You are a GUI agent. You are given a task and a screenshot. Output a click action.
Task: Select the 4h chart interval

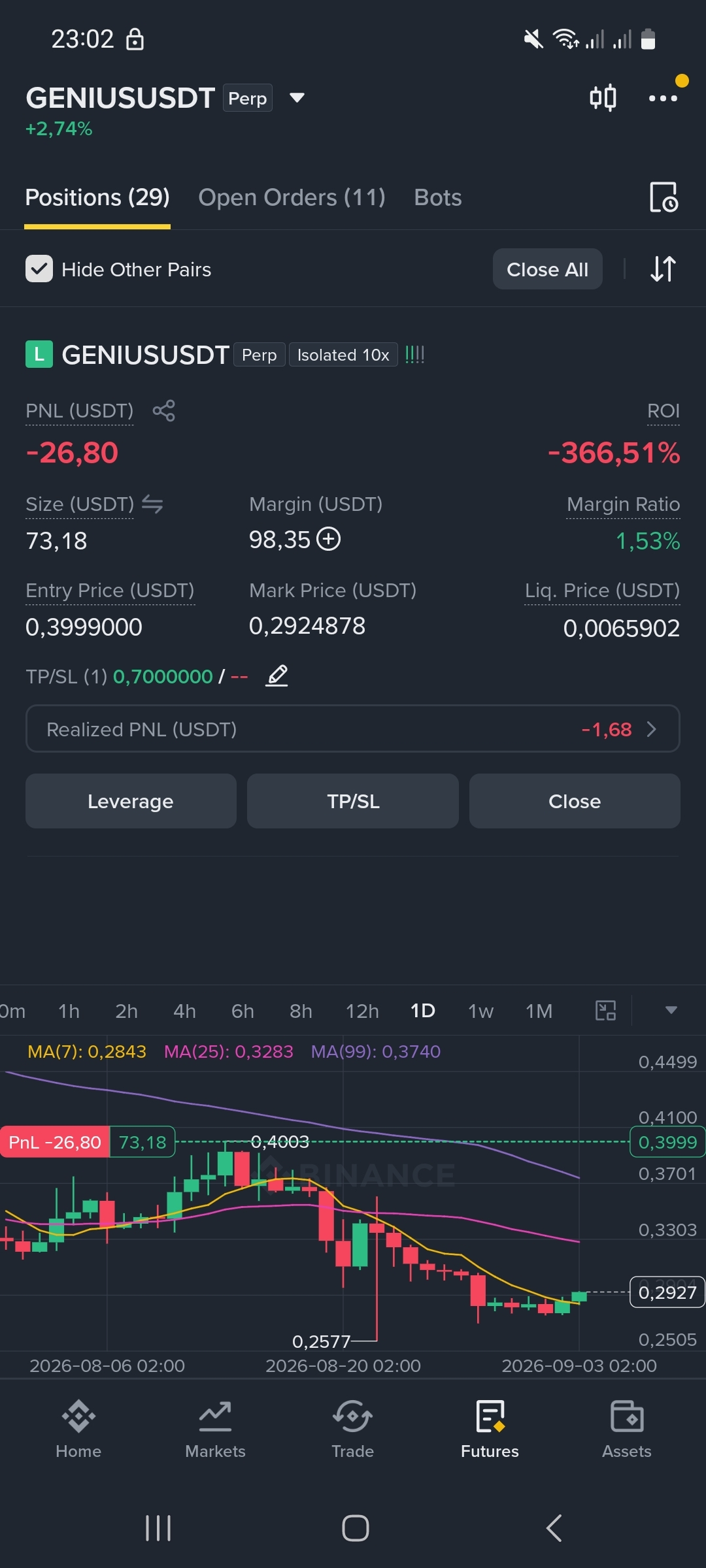[184, 1011]
